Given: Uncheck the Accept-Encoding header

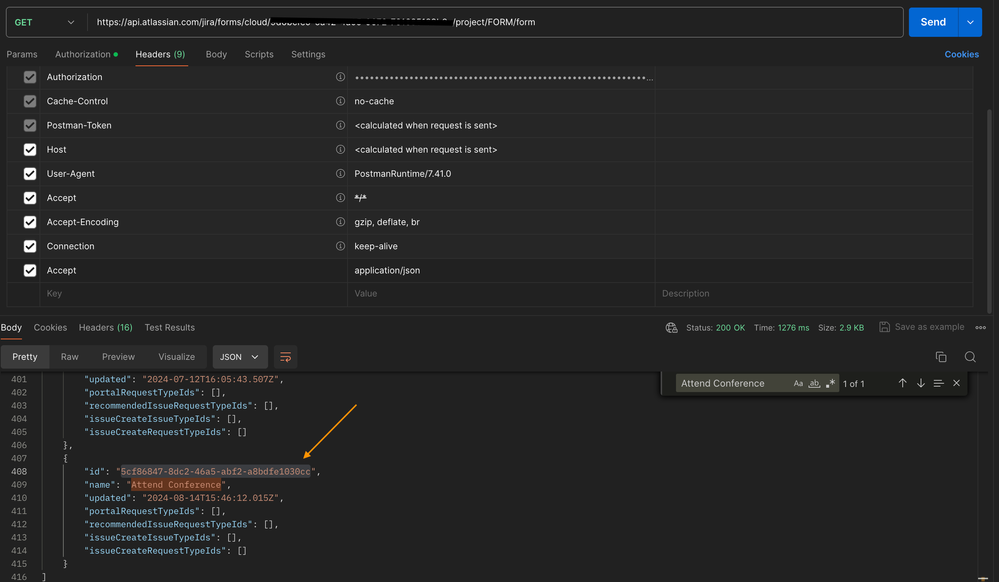Looking at the screenshot, I should 29,221.
